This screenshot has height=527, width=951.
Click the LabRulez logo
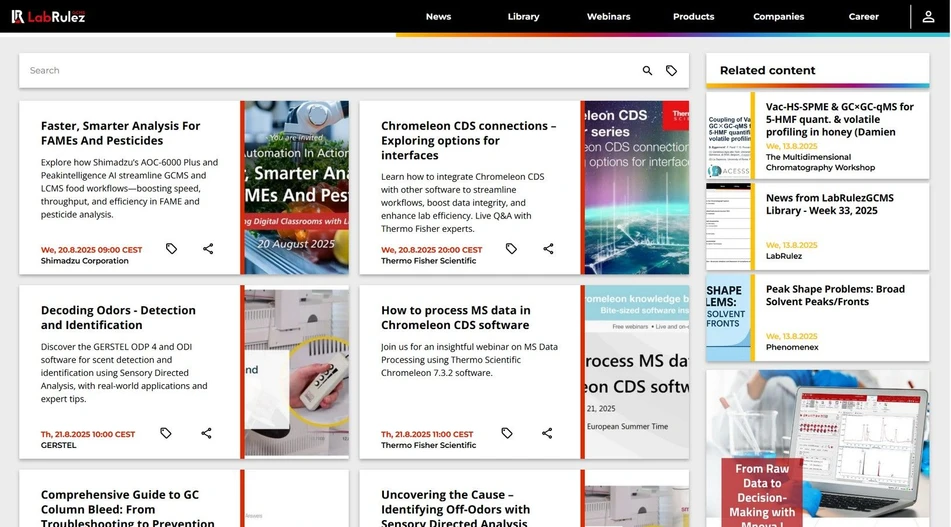(48, 16)
